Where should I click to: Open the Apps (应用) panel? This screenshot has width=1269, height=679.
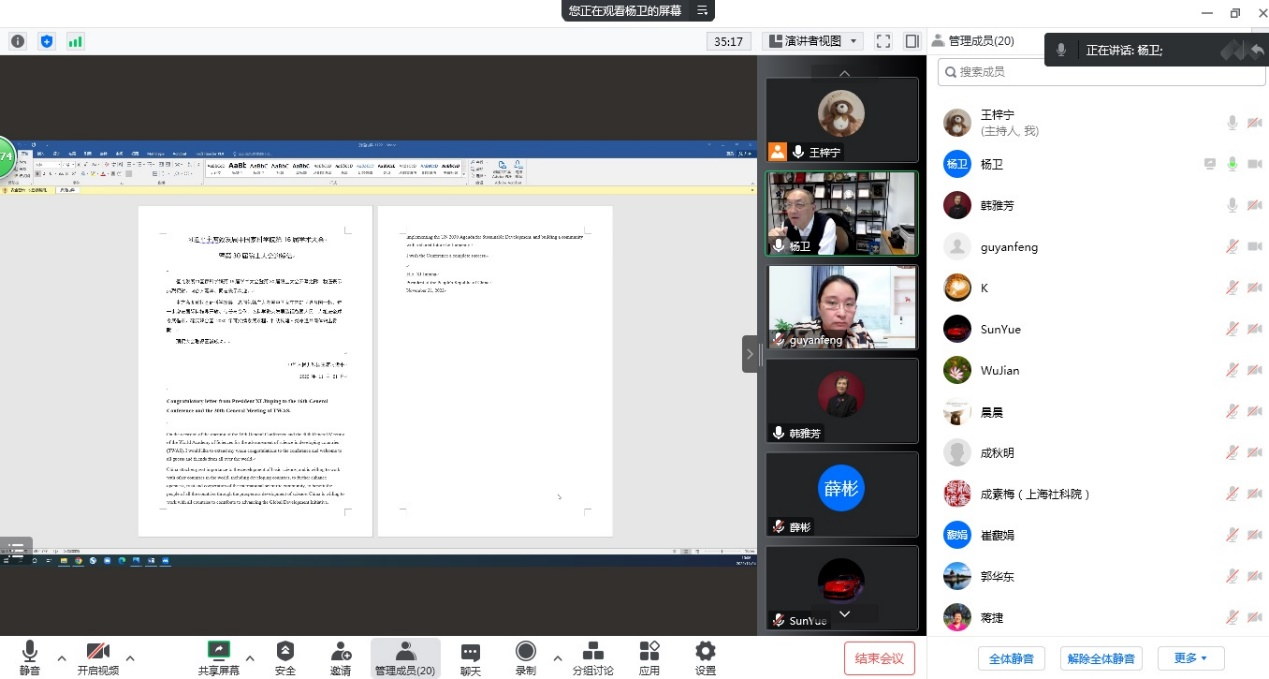(x=649, y=657)
